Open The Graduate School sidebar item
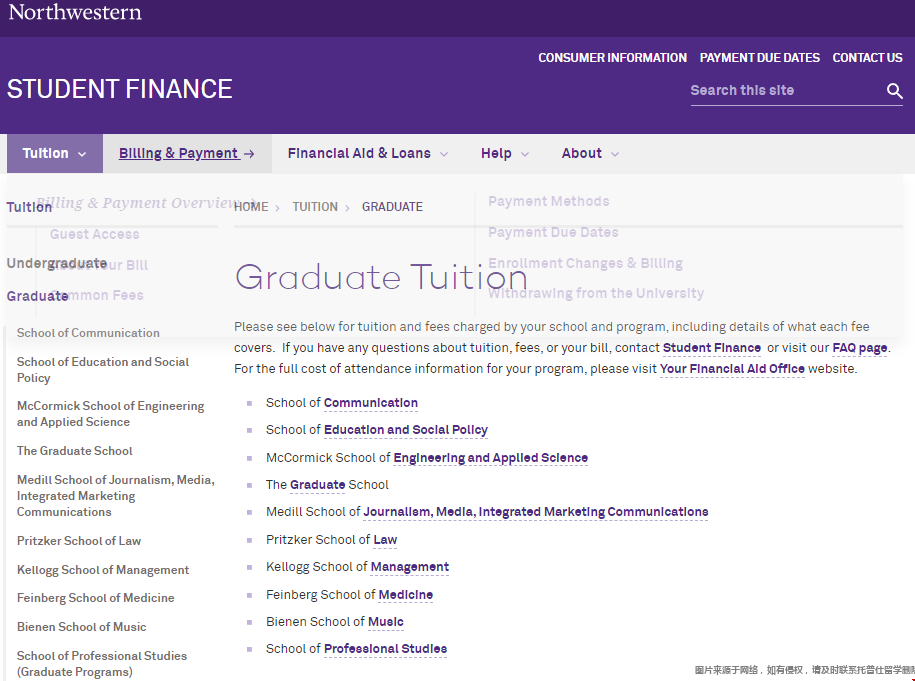Viewport: 915px width, 681px height. 75,450
